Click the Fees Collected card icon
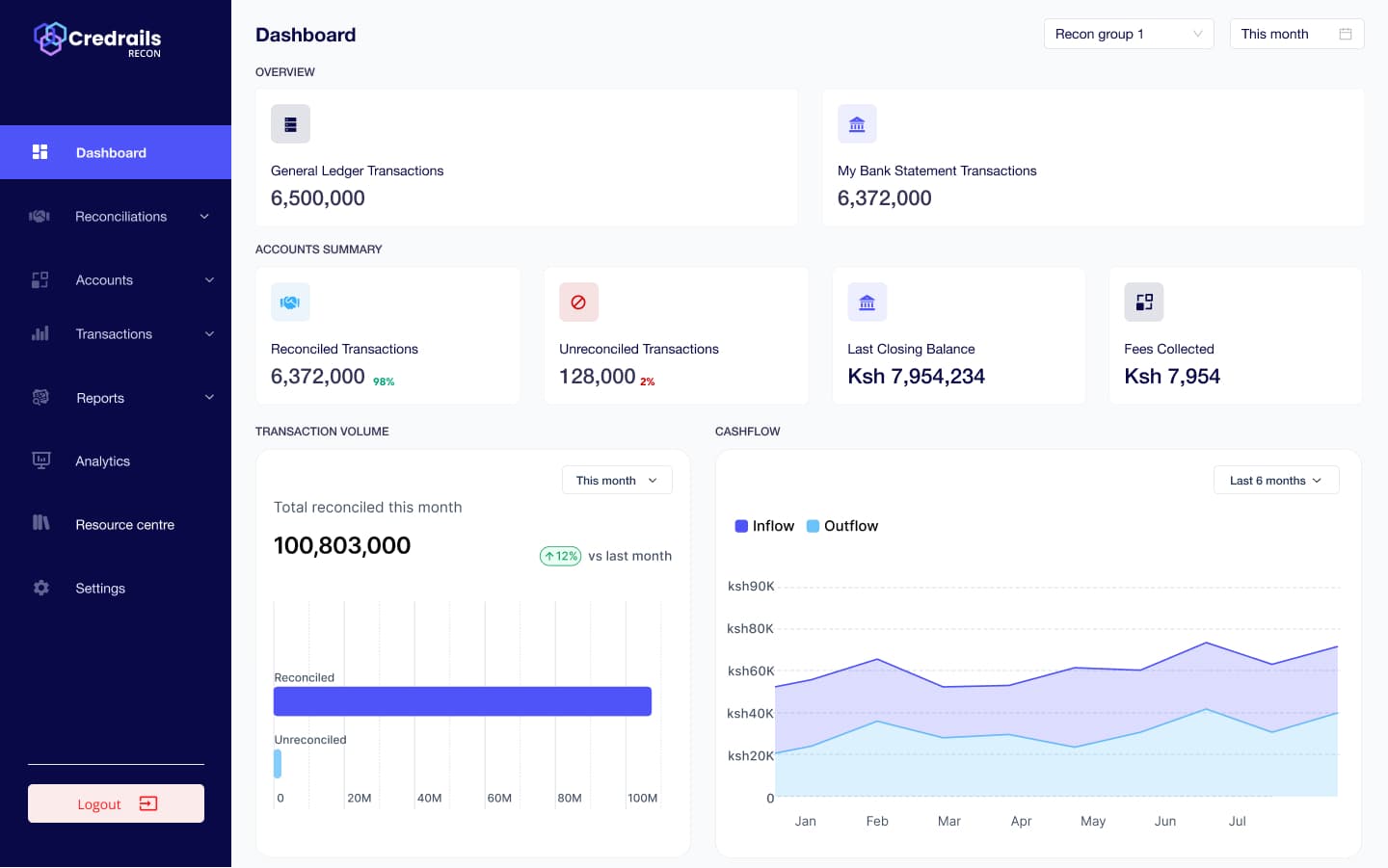1388x868 pixels. click(x=1144, y=302)
